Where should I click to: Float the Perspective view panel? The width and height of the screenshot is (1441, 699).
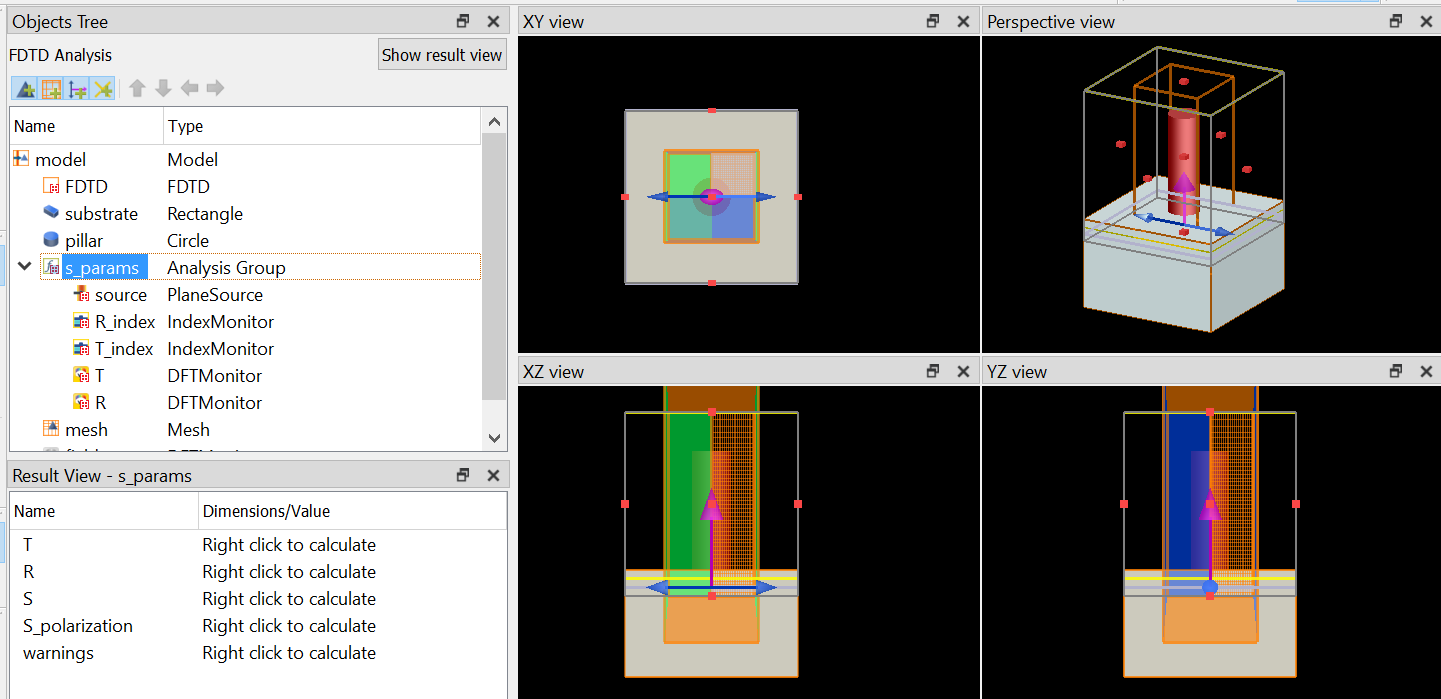point(1395,21)
